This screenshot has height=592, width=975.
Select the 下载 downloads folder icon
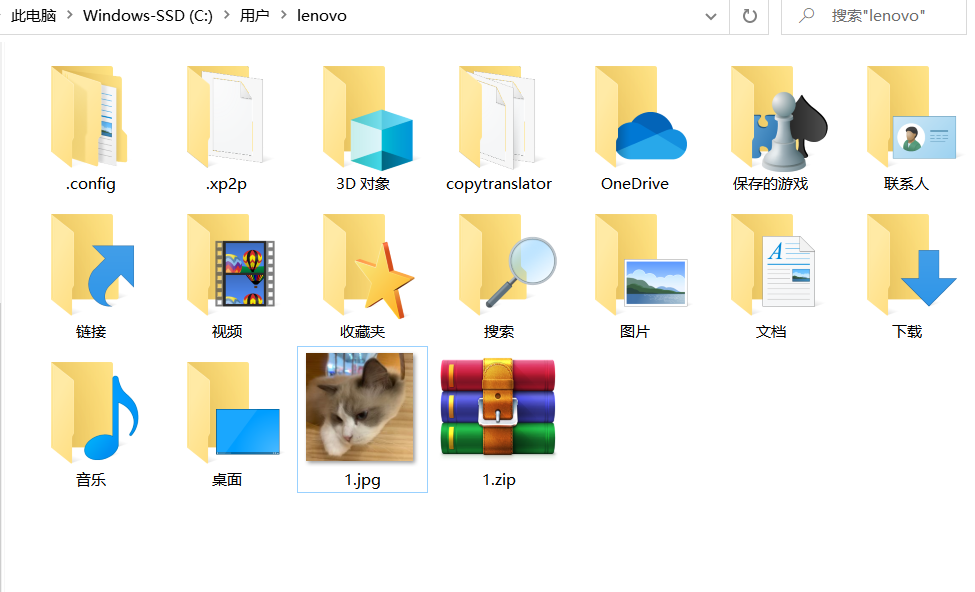click(912, 264)
